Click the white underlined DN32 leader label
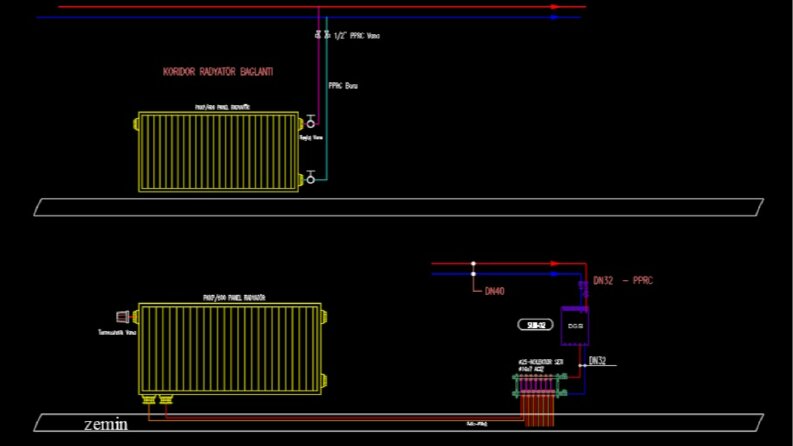Image resolution: width=793 pixels, height=446 pixels. 597,361
